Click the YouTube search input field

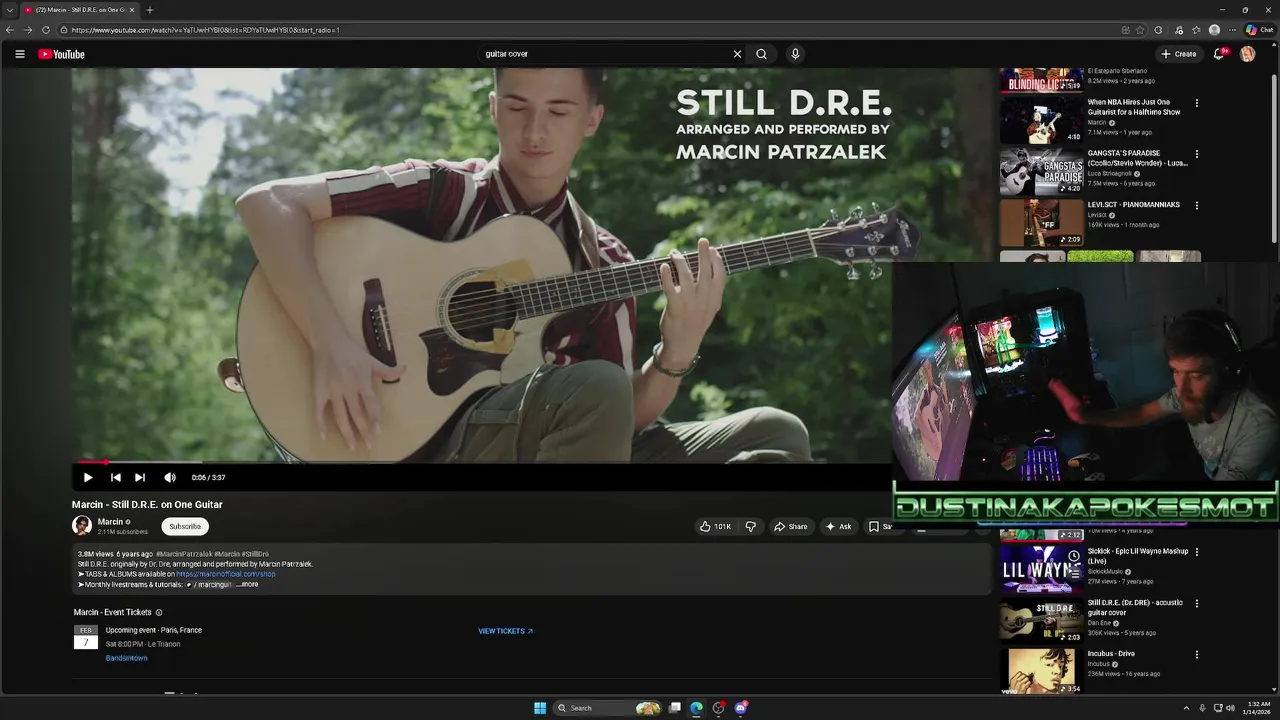(x=603, y=54)
